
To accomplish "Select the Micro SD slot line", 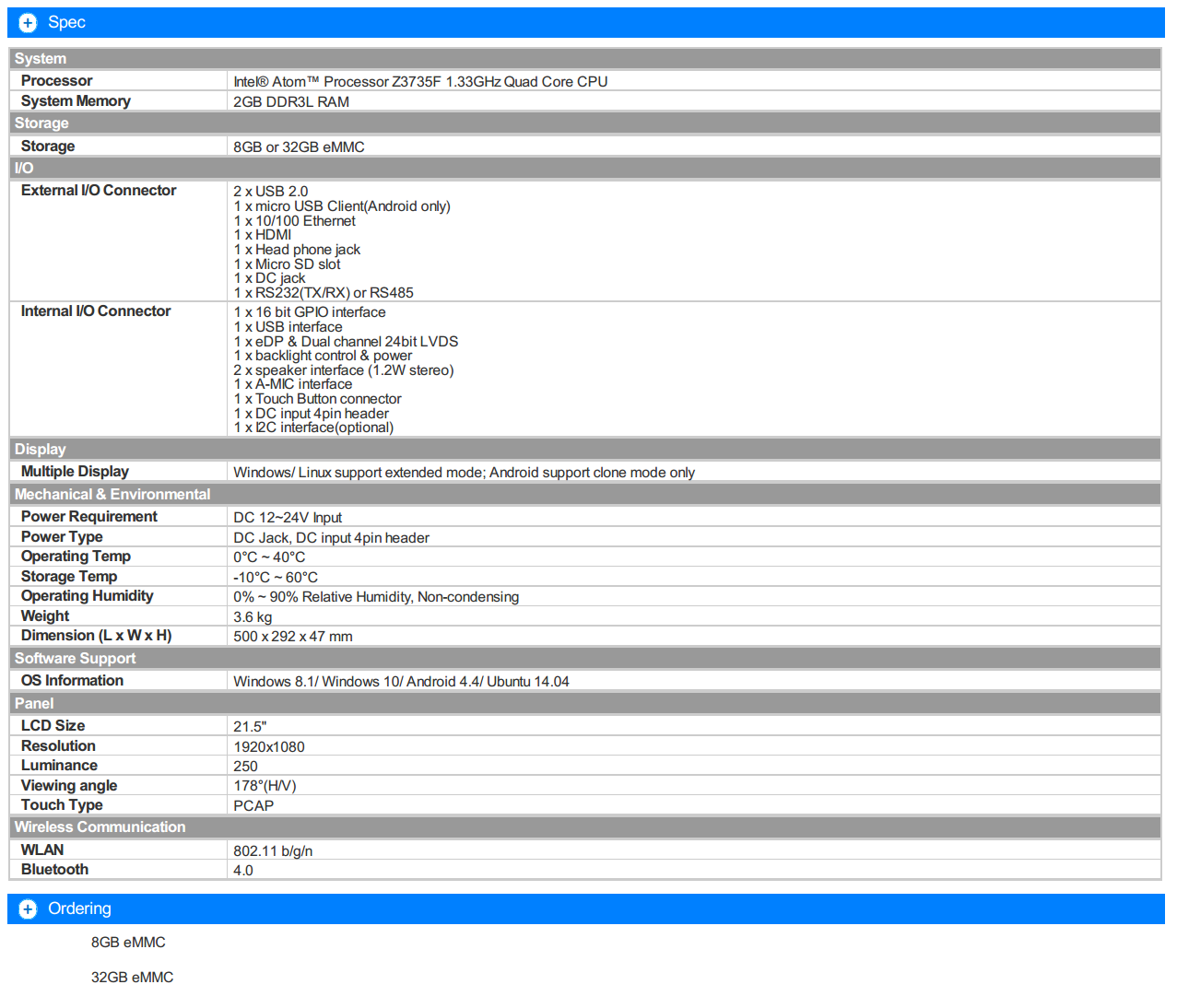I will pos(287,264).
